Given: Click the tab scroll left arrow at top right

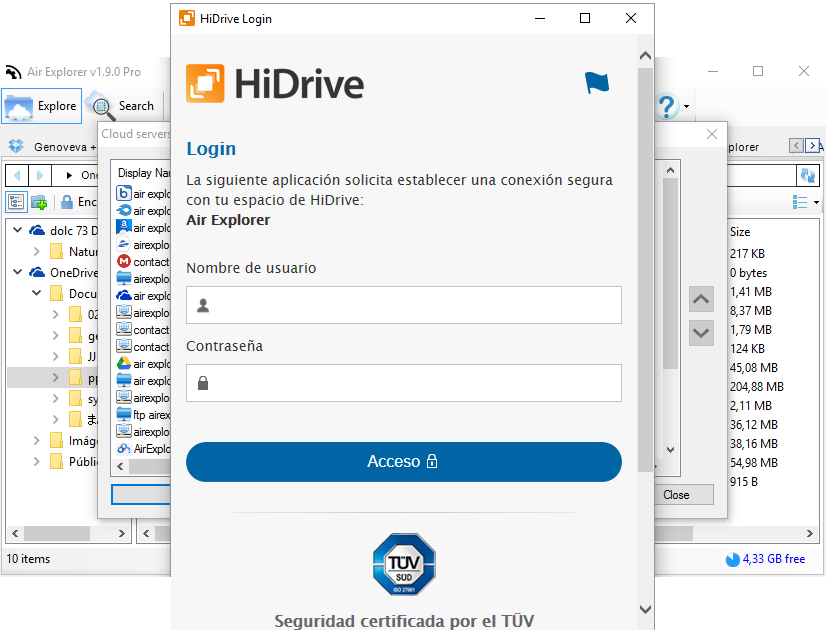Looking at the screenshot, I should click(796, 145).
